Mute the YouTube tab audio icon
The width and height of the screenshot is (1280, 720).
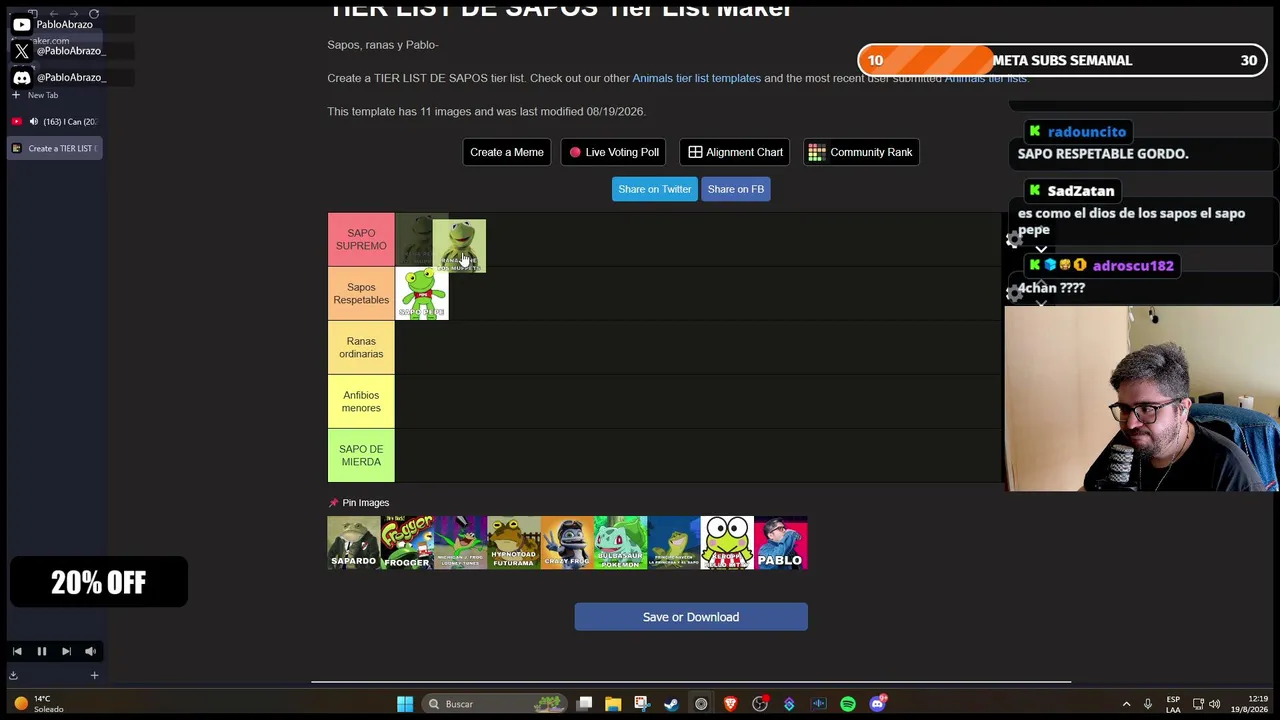tap(33, 122)
